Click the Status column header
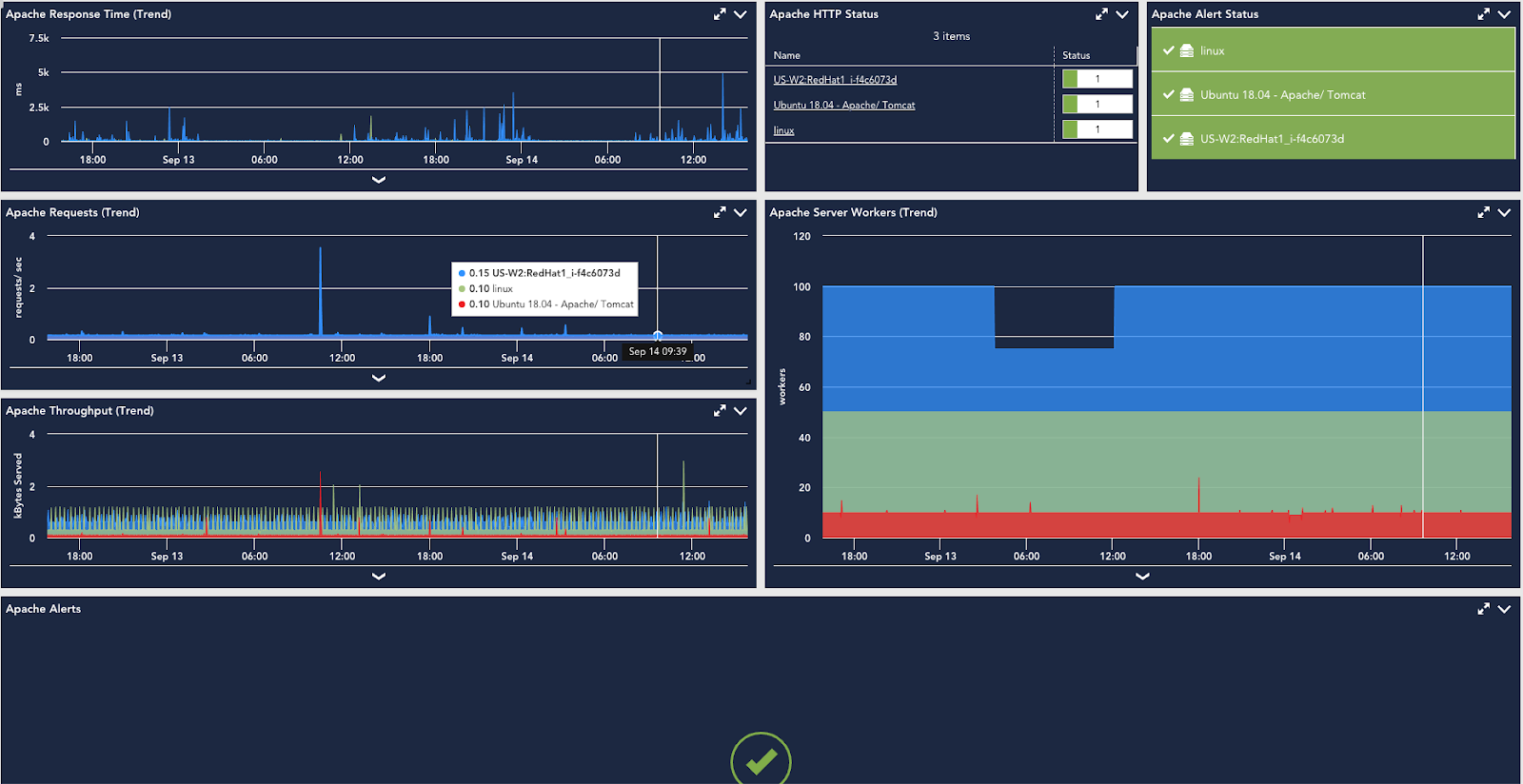The image size is (1523, 784). click(x=1077, y=55)
